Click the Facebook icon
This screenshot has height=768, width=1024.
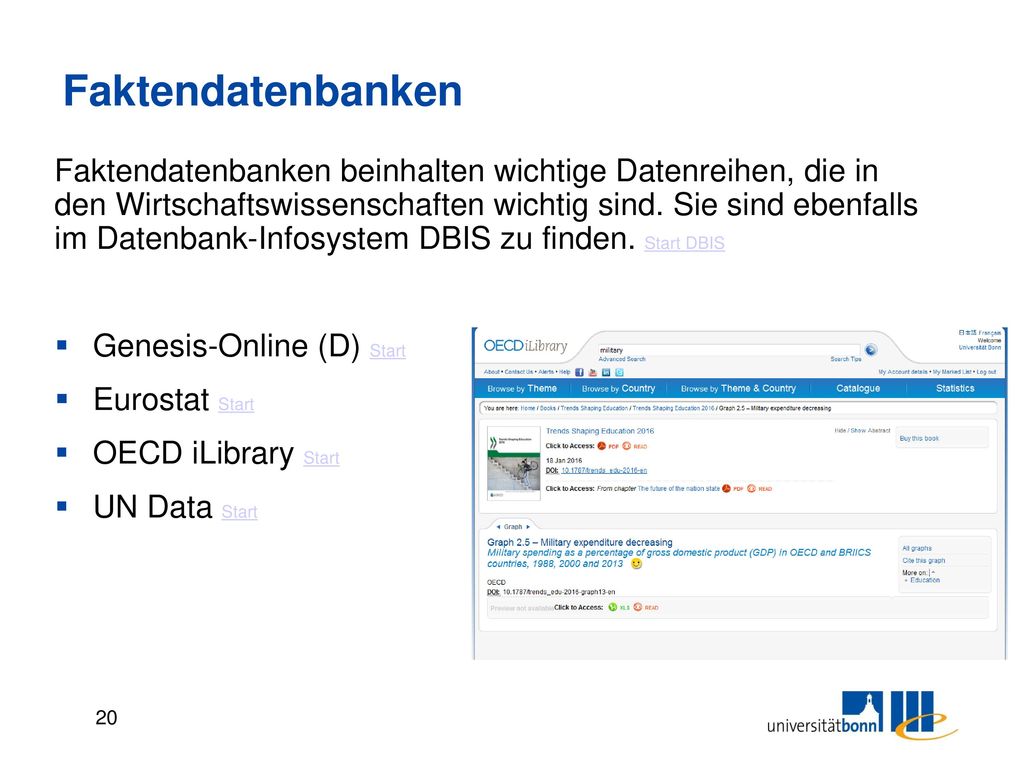click(x=579, y=372)
